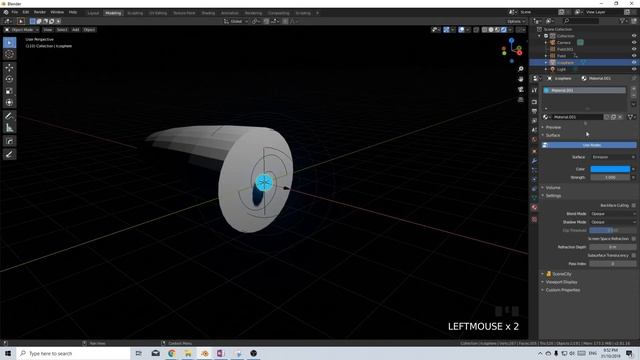Switch perspective/orthographic grid icon
640x360 pixels.
520,100
